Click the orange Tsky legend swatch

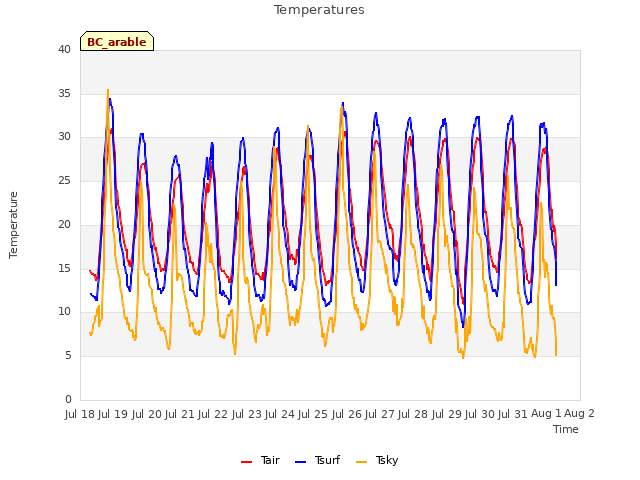[x=362, y=462]
